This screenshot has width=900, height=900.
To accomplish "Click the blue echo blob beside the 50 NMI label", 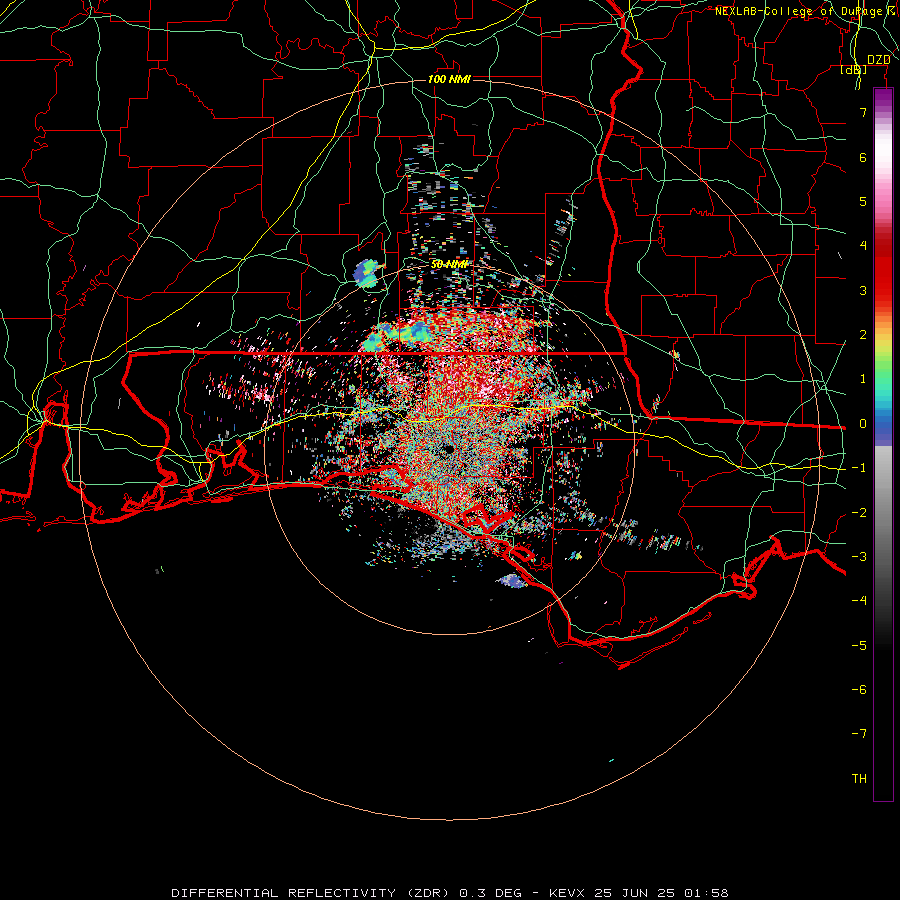I will coord(366,273).
